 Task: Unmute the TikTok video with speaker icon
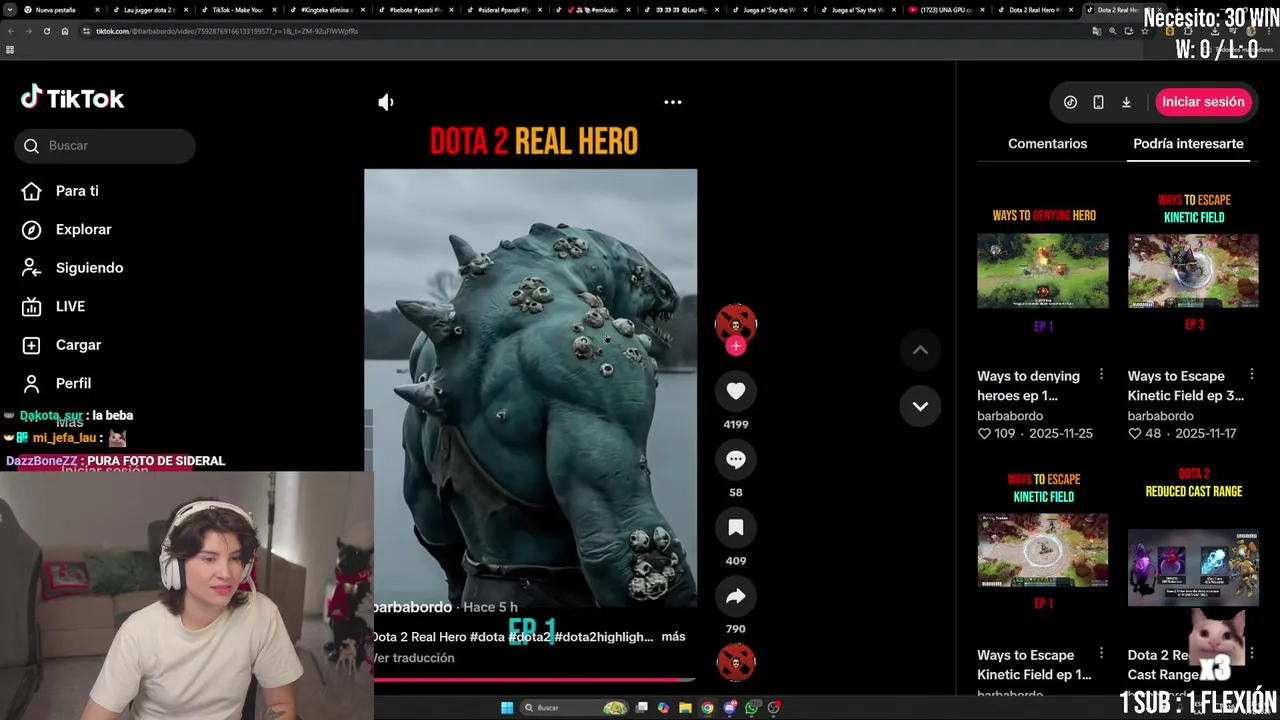coord(386,102)
